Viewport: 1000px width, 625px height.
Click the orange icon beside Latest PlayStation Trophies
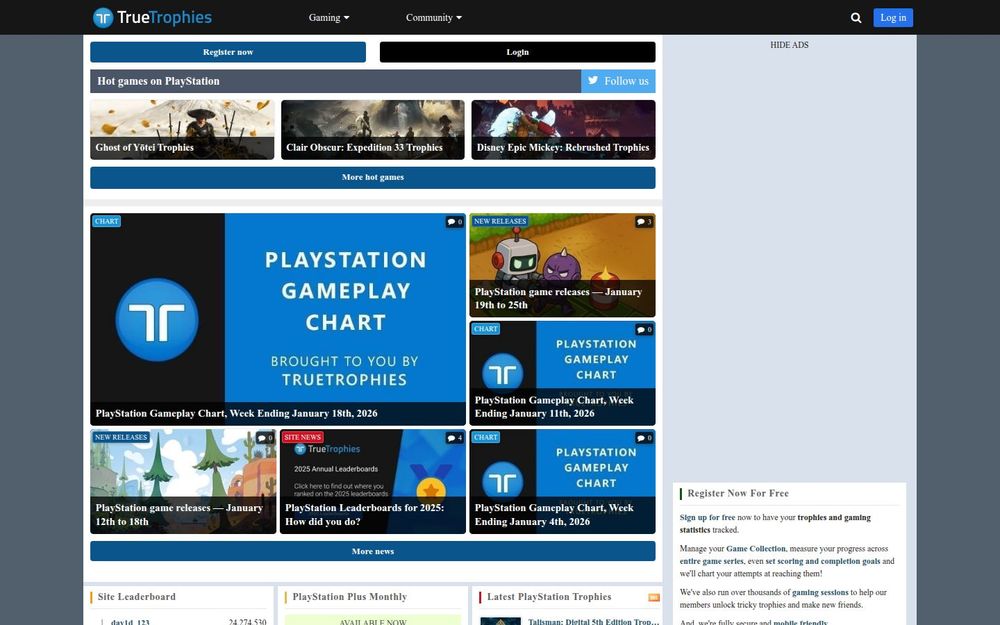point(654,598)
